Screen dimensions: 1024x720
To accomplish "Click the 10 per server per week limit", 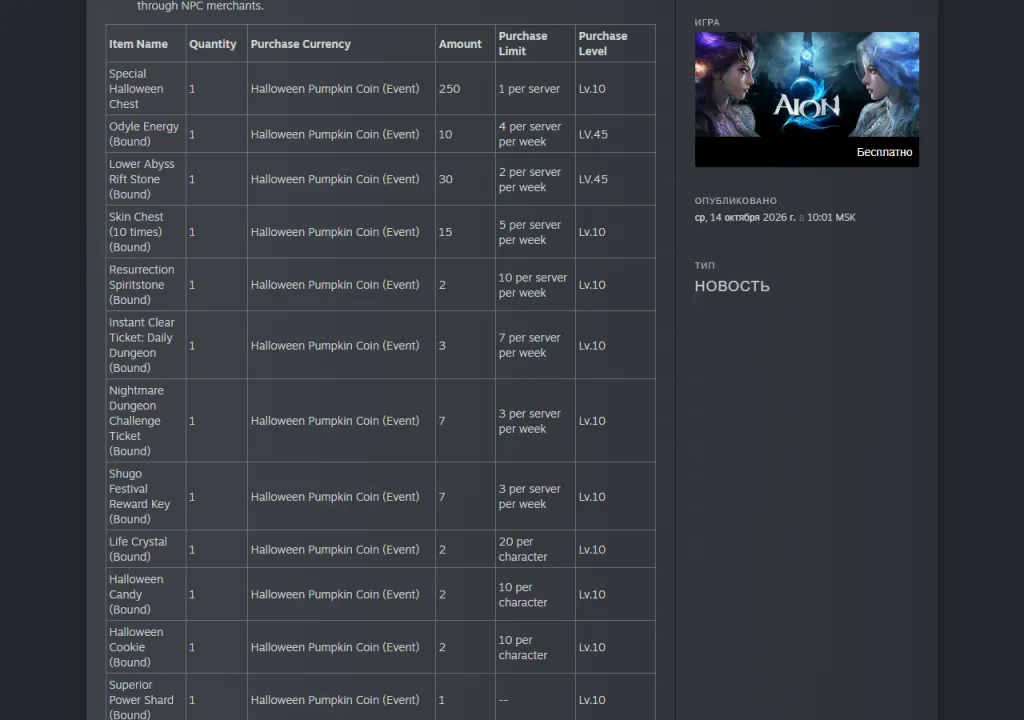I will tap(532, 285).
